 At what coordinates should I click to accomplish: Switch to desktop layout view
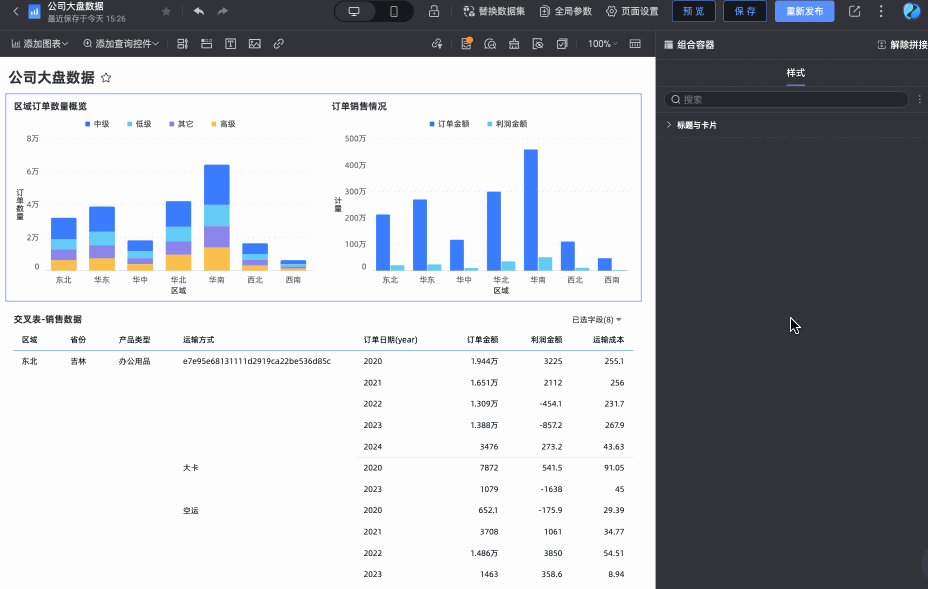click(x=354, y=11)
